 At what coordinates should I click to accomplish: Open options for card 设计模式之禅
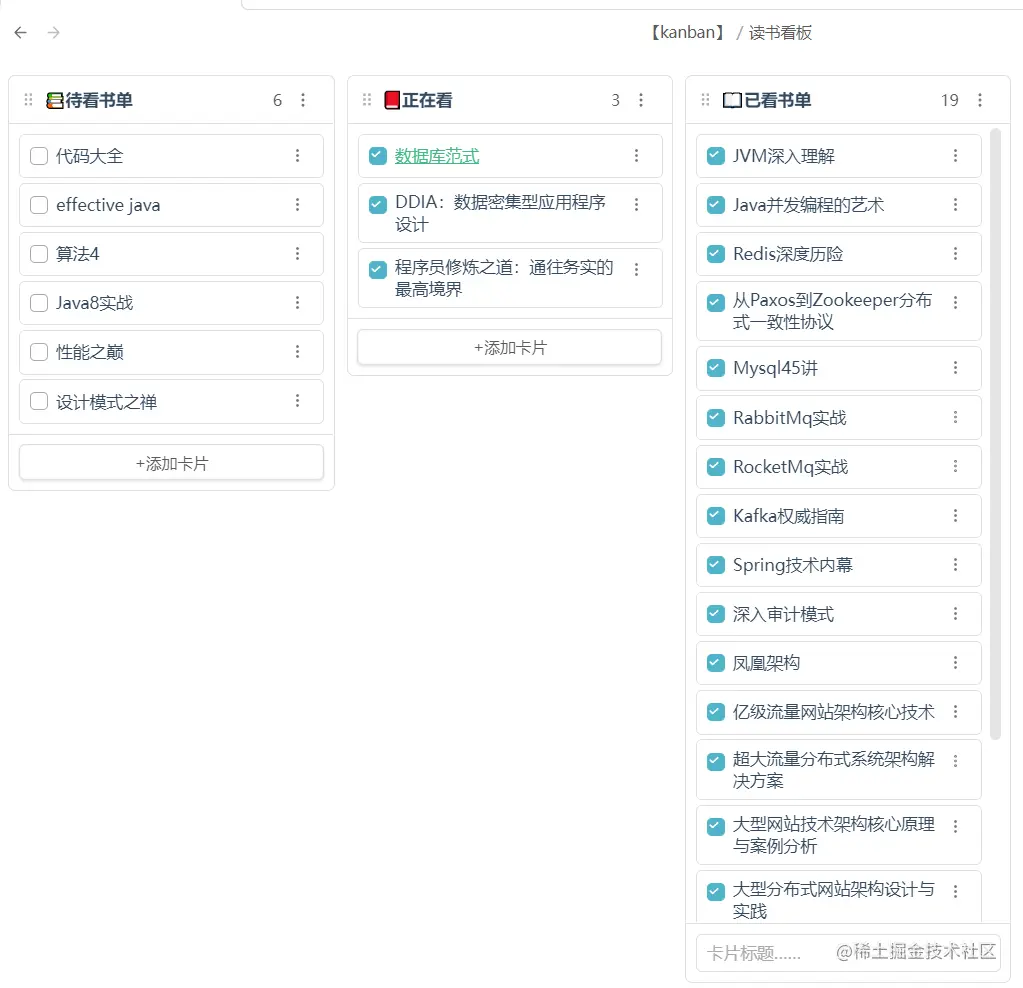pos(298,401)
